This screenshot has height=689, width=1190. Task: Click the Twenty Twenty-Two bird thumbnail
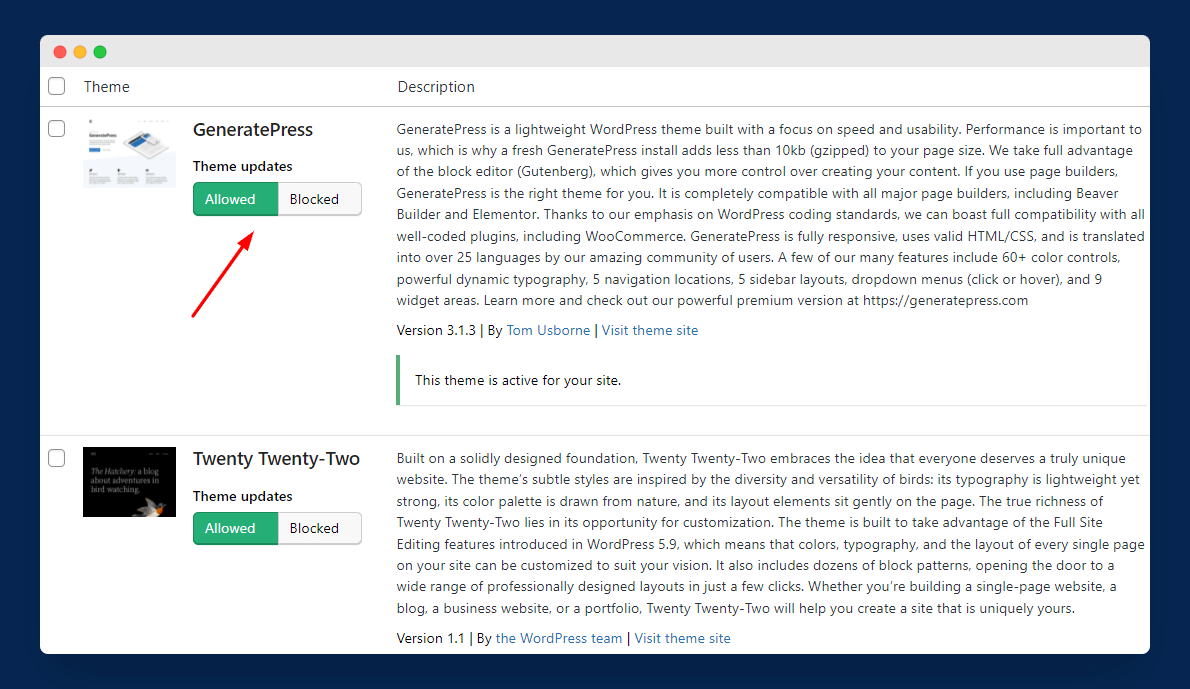(129, 482)
